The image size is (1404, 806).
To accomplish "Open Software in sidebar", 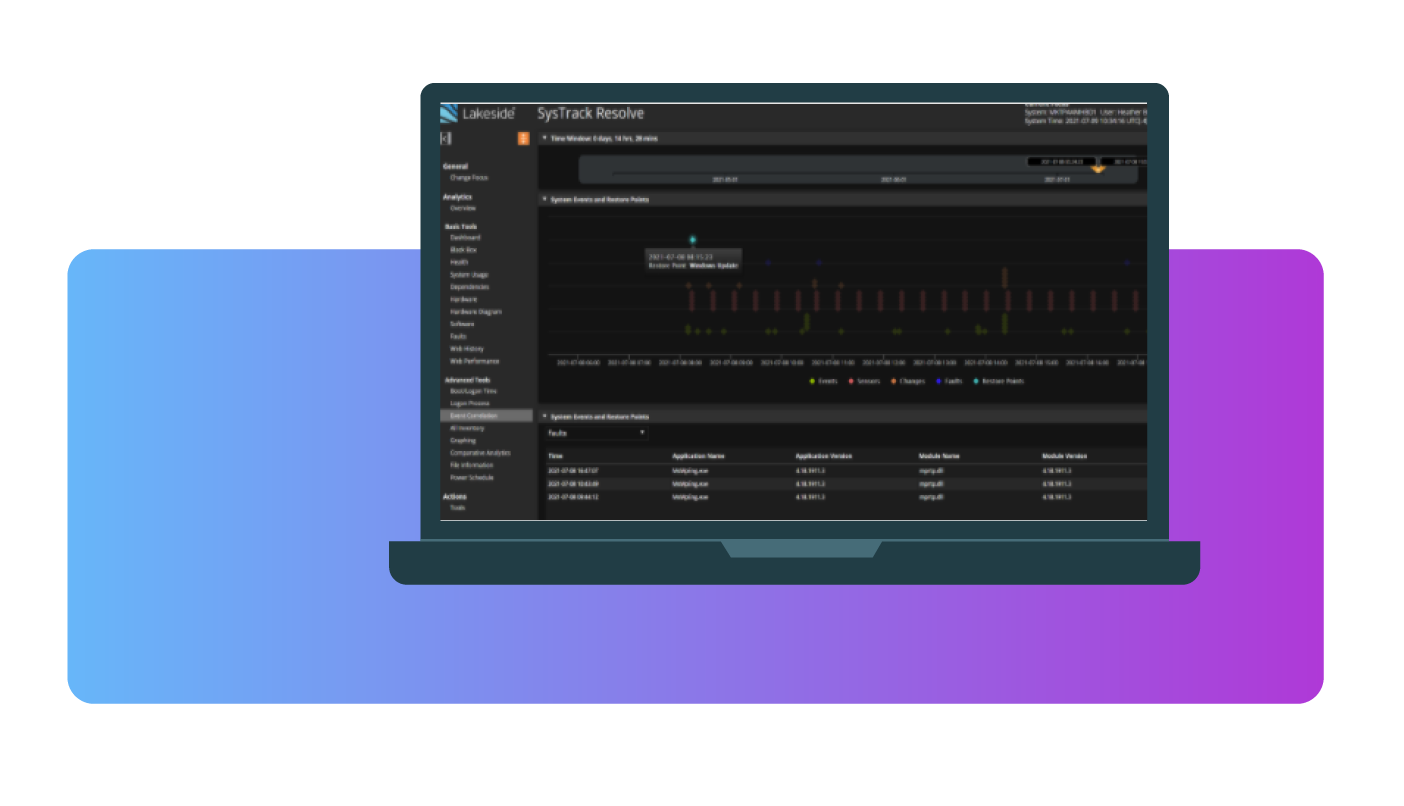I will click(463, 324).
